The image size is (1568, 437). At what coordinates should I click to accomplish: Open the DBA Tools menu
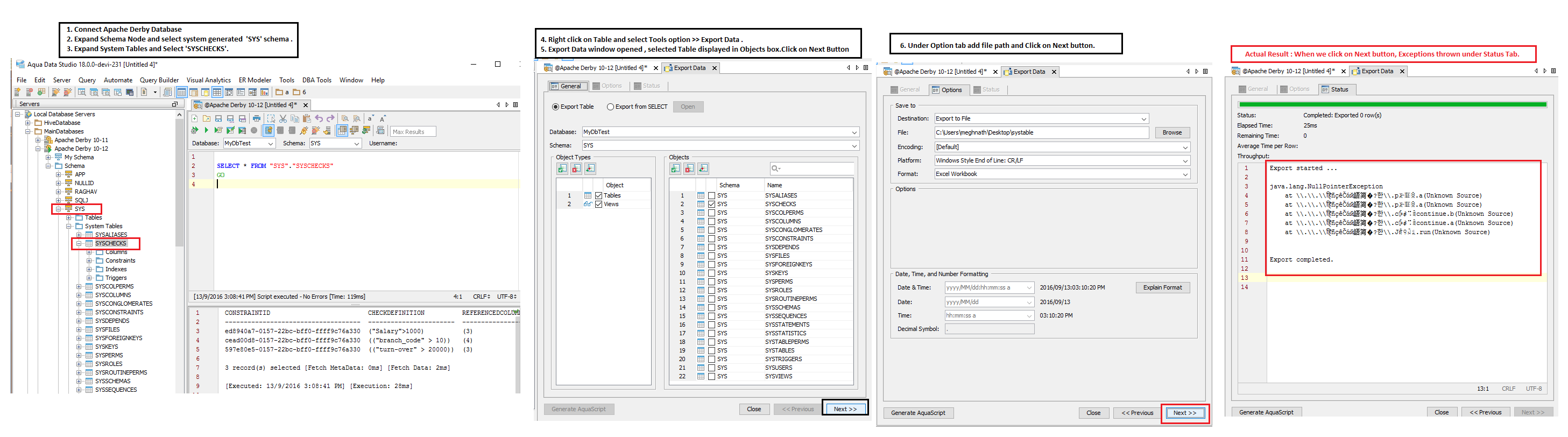click(x=316, y=80)
